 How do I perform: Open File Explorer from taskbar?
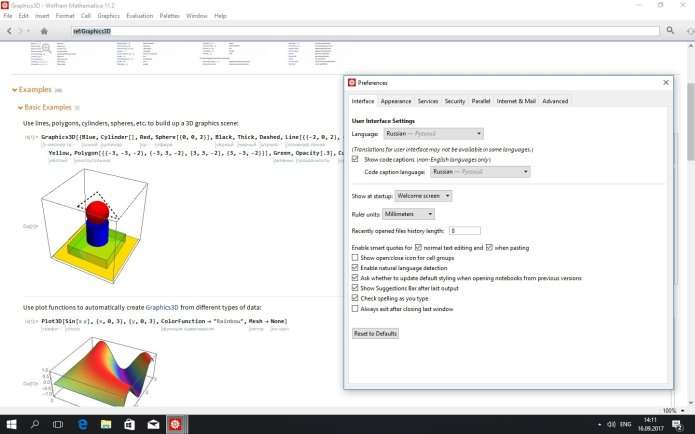click(x=106, y=424)
